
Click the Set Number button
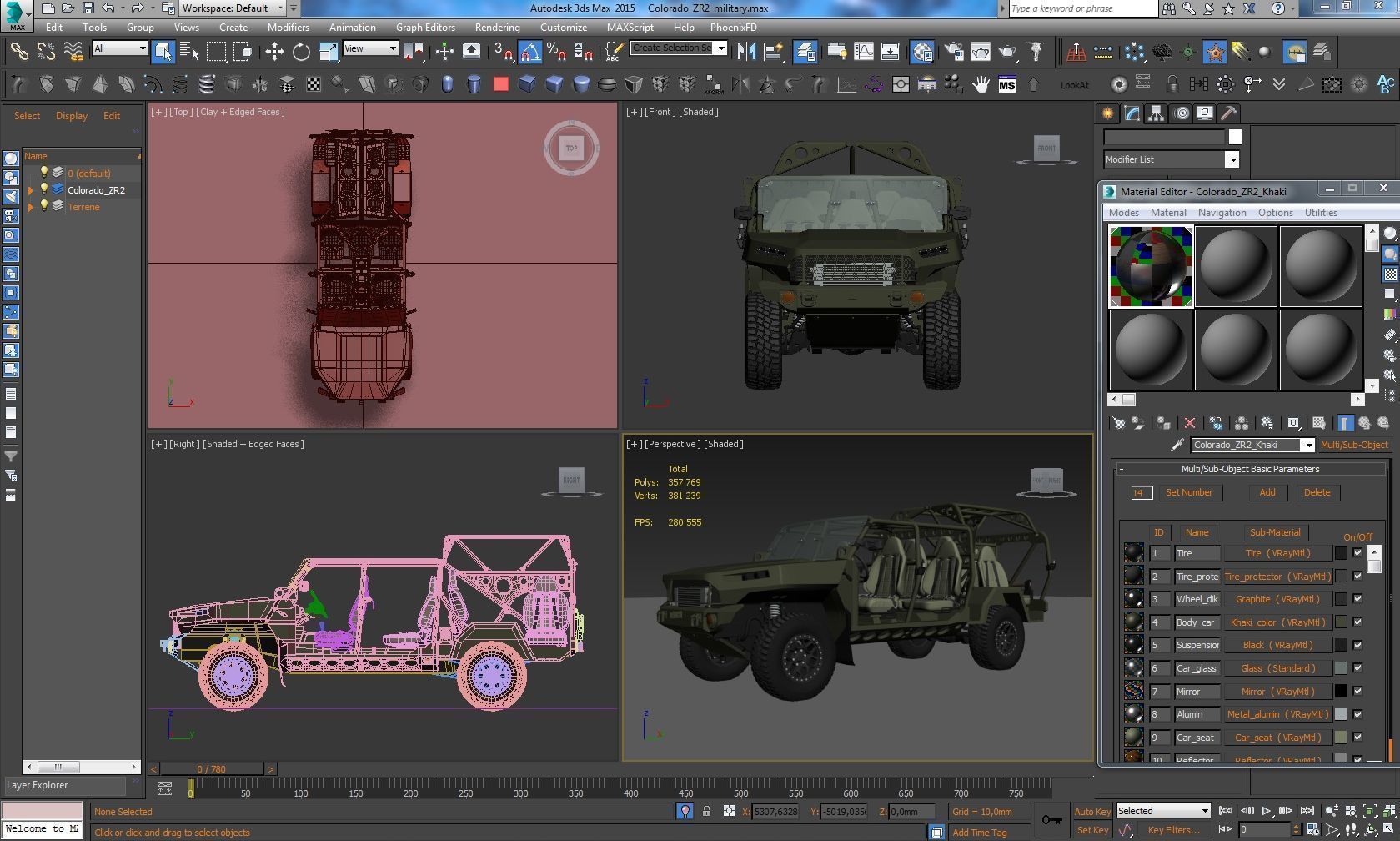pyautogui.click(x=1189, y=492)
